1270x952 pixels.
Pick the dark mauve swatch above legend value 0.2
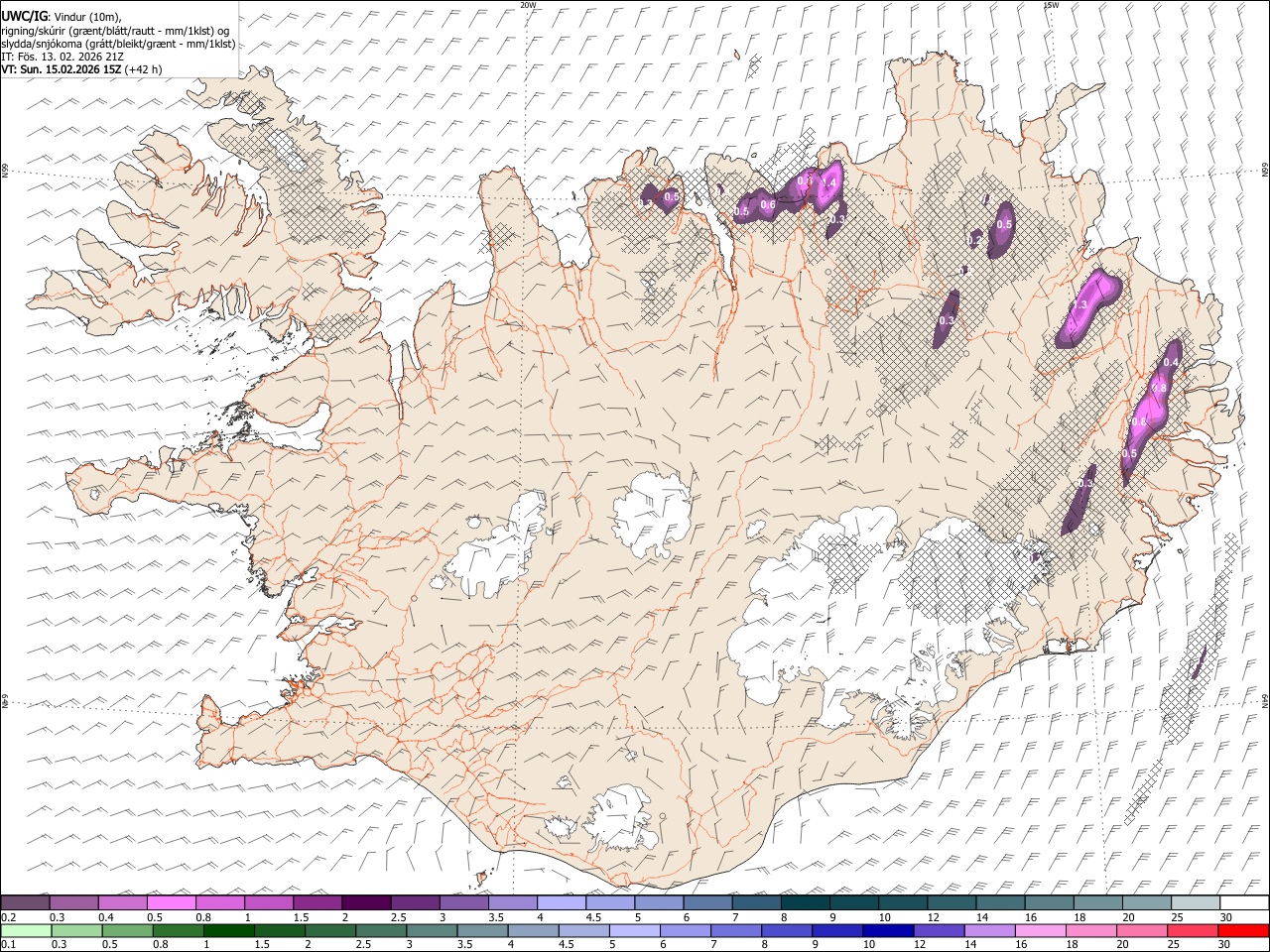click(x=25, y=902)
